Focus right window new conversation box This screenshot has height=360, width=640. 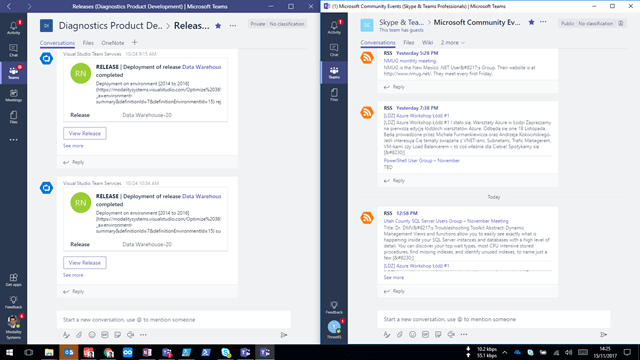point(494,319)
